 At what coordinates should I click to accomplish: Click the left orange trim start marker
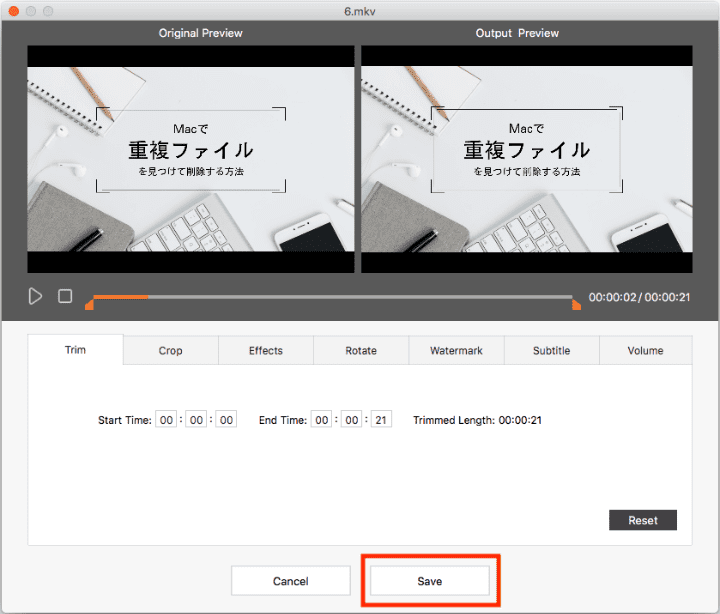[x=89, y=303]
